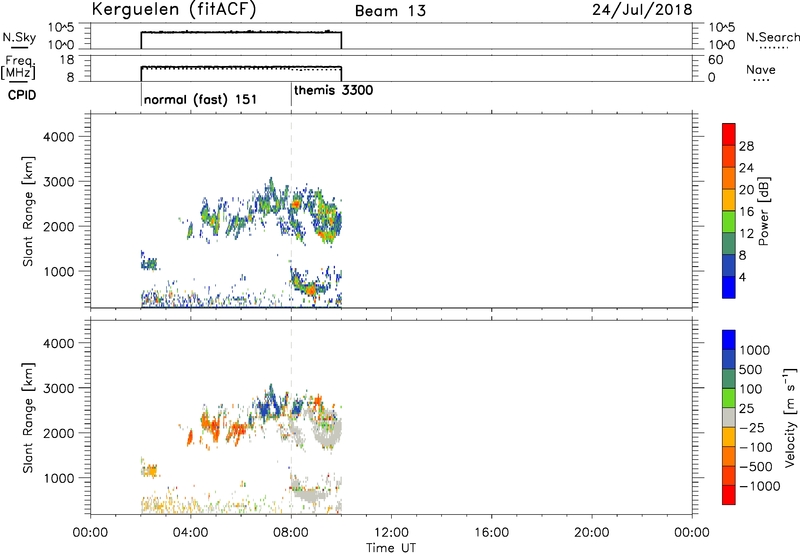Viewport: 800px width, 554px height.
Task: Click the "Nave" legend label
Action: [x=761, y=70]
